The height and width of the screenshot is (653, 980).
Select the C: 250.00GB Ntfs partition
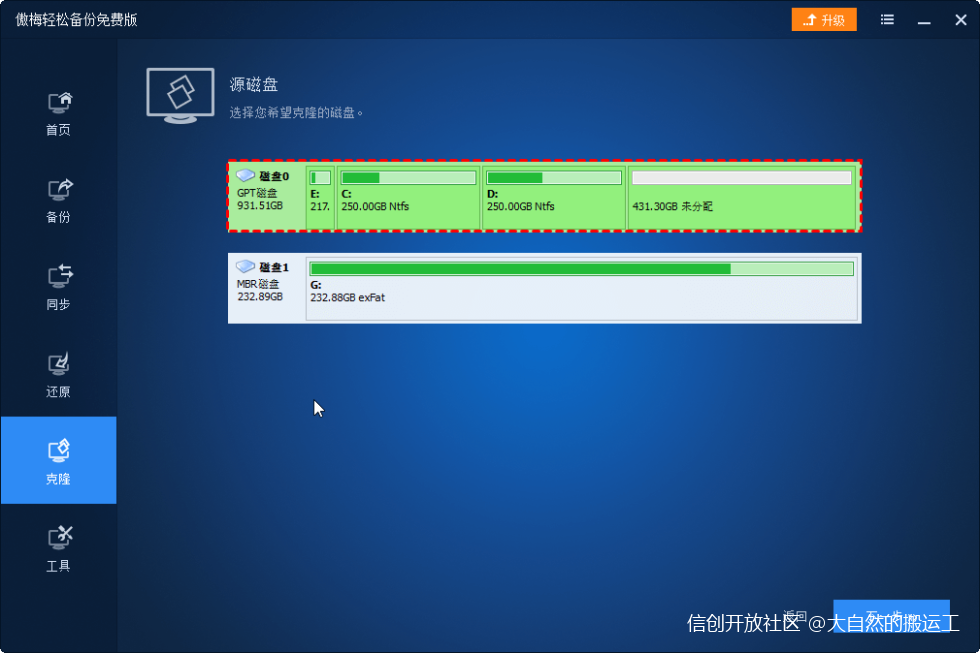[x=408, y=196]
